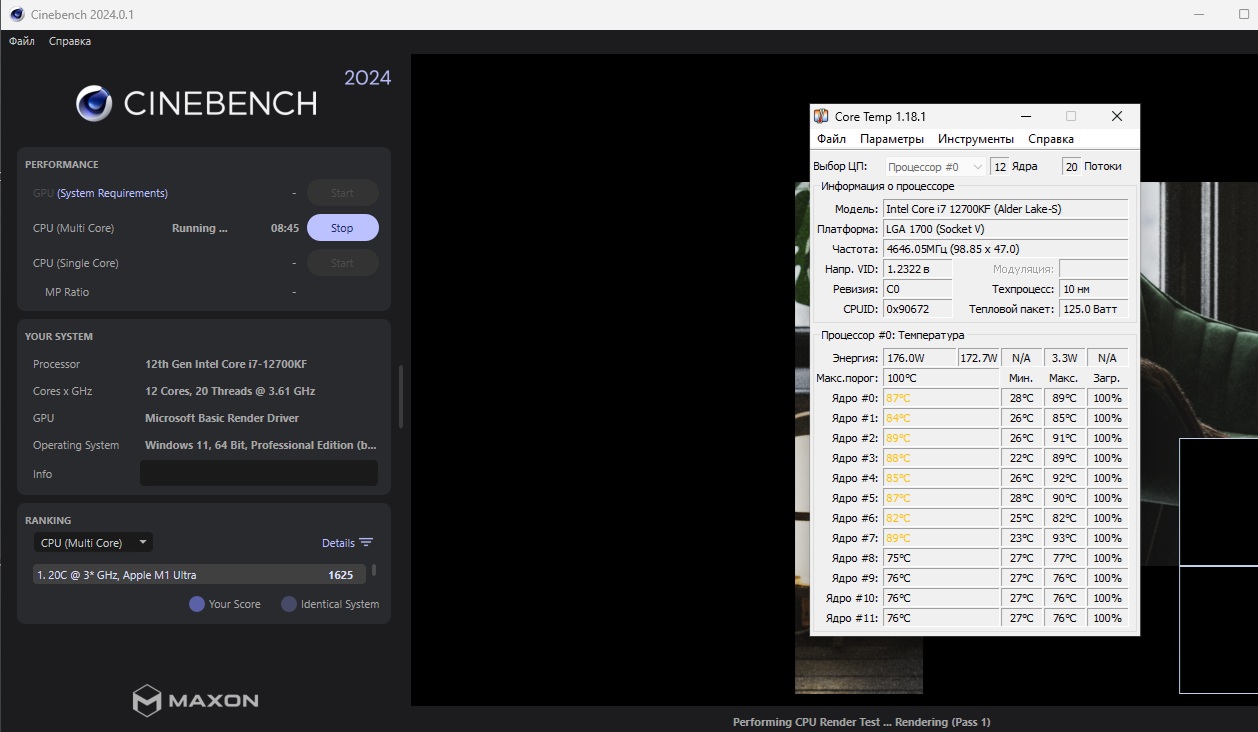This screenshot has width=1258, height=732.
Task: Click the CPUID 0x90672 value
Action: (x=917, y=309)
